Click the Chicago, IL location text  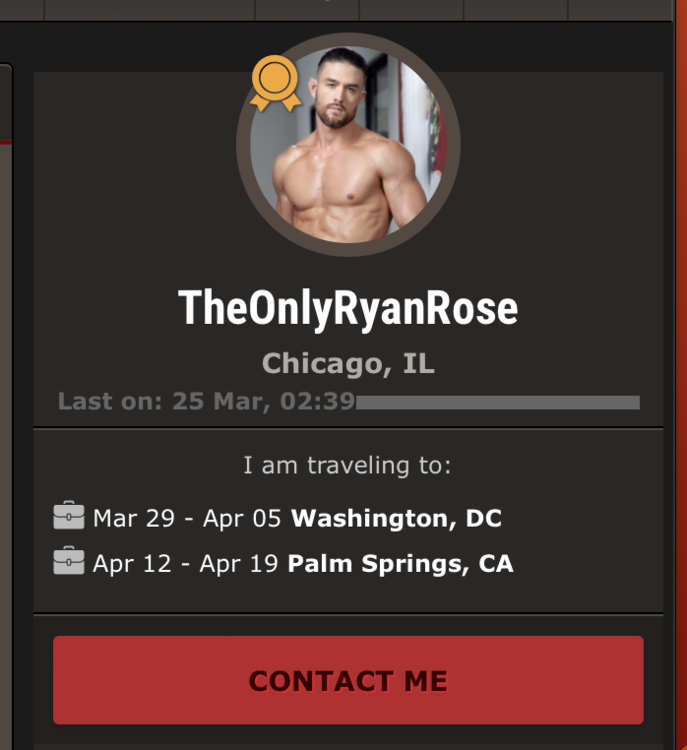348,364
